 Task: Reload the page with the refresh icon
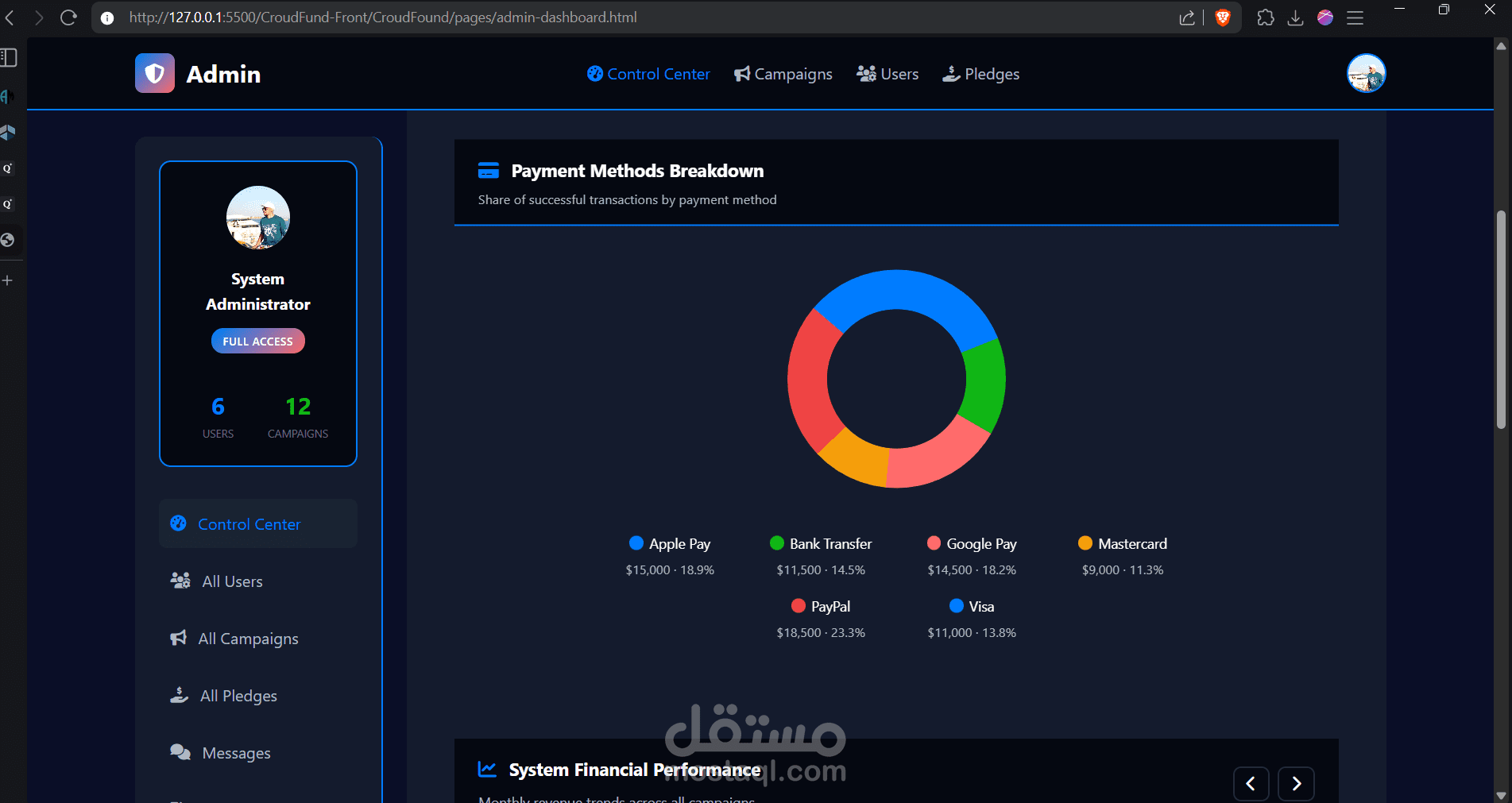(68, 17)
